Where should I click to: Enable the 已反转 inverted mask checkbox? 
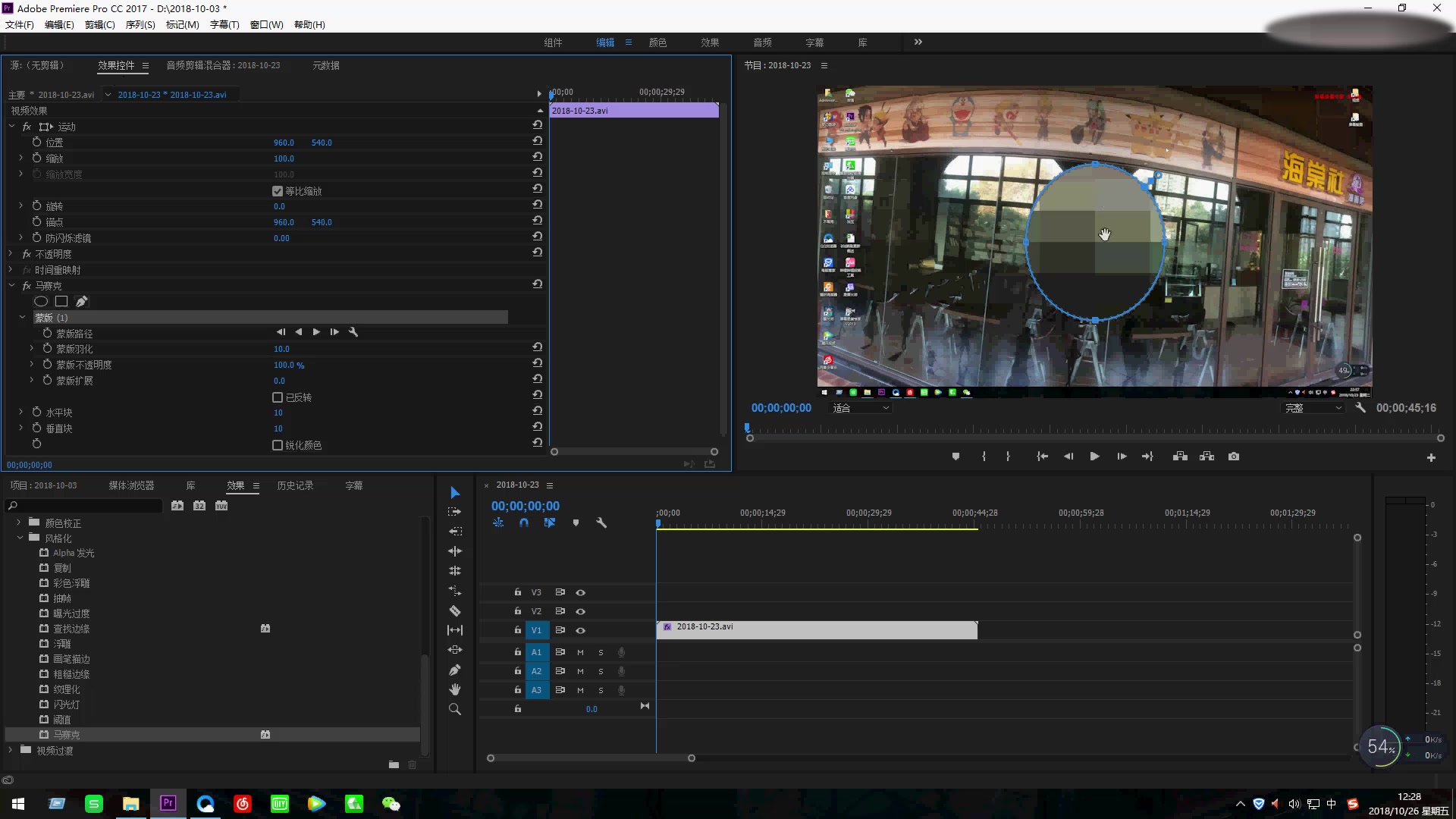point(278,397)
